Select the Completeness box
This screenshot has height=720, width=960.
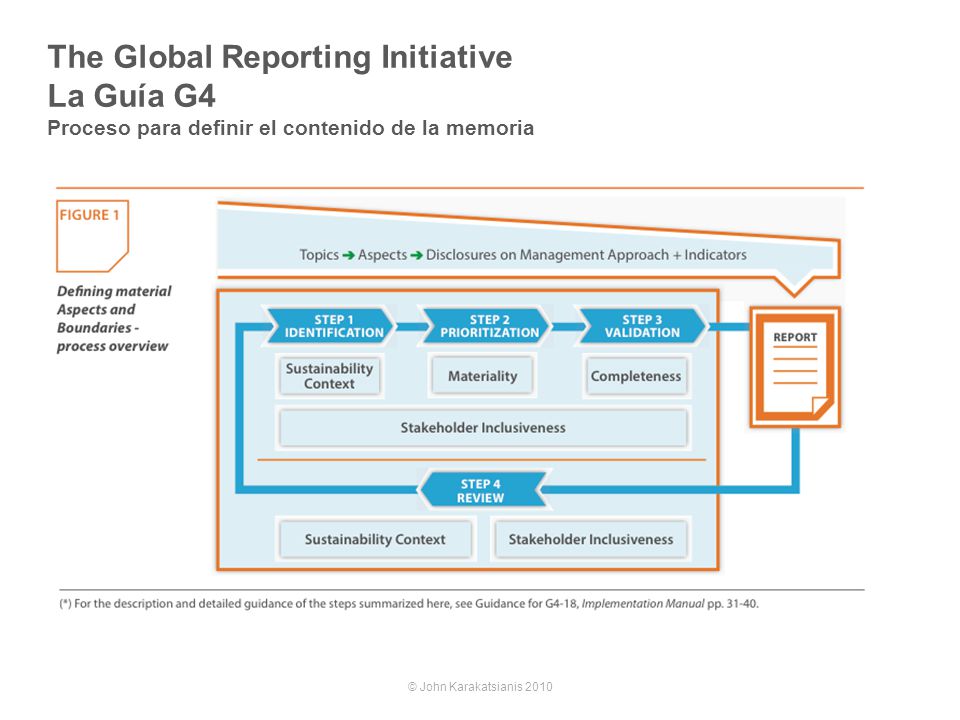point(636,376)
